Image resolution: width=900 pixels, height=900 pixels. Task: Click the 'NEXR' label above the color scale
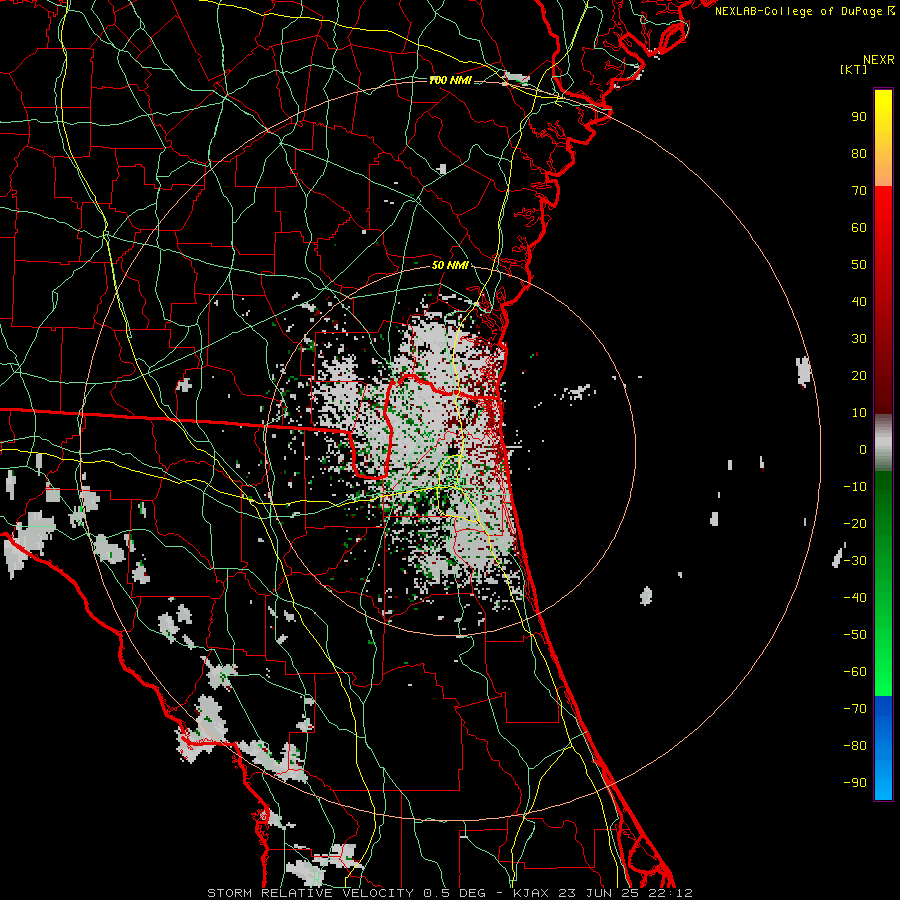point(878,60)
